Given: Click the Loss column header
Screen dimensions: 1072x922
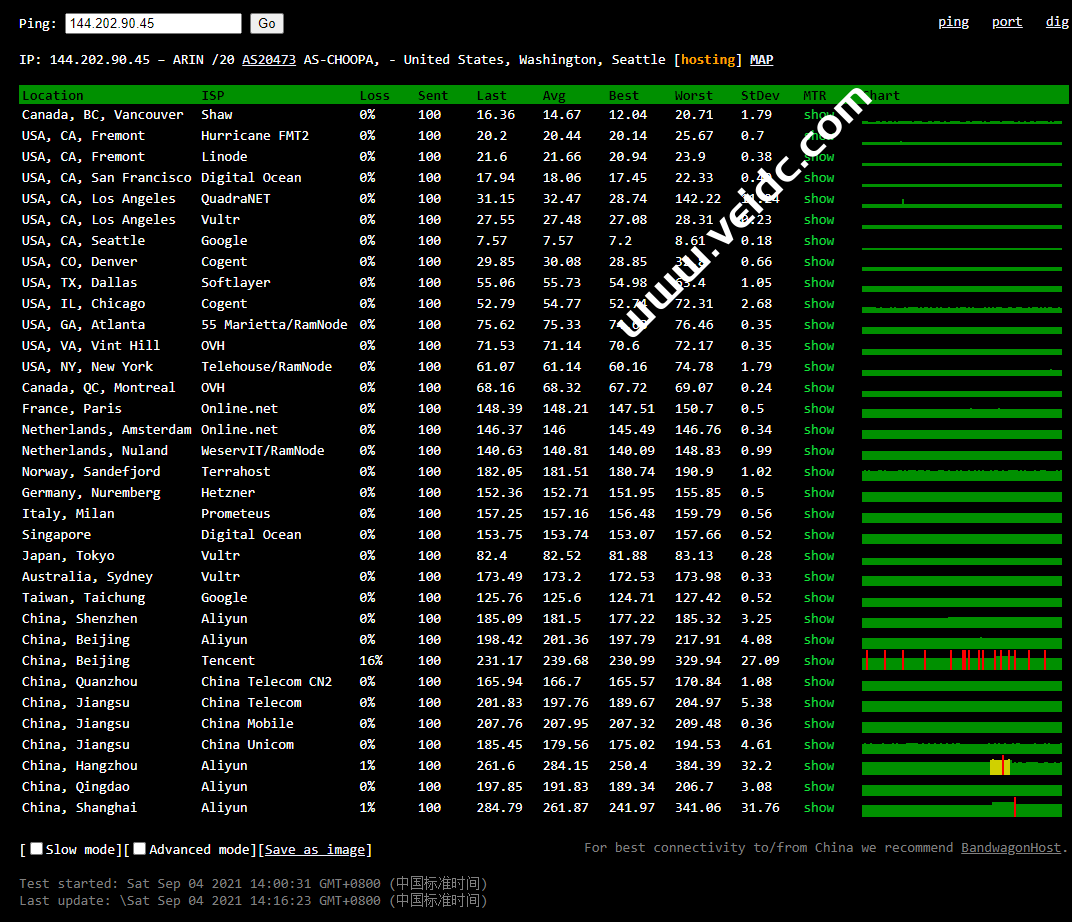Looking at the screenshot, I should coord(374,96).
